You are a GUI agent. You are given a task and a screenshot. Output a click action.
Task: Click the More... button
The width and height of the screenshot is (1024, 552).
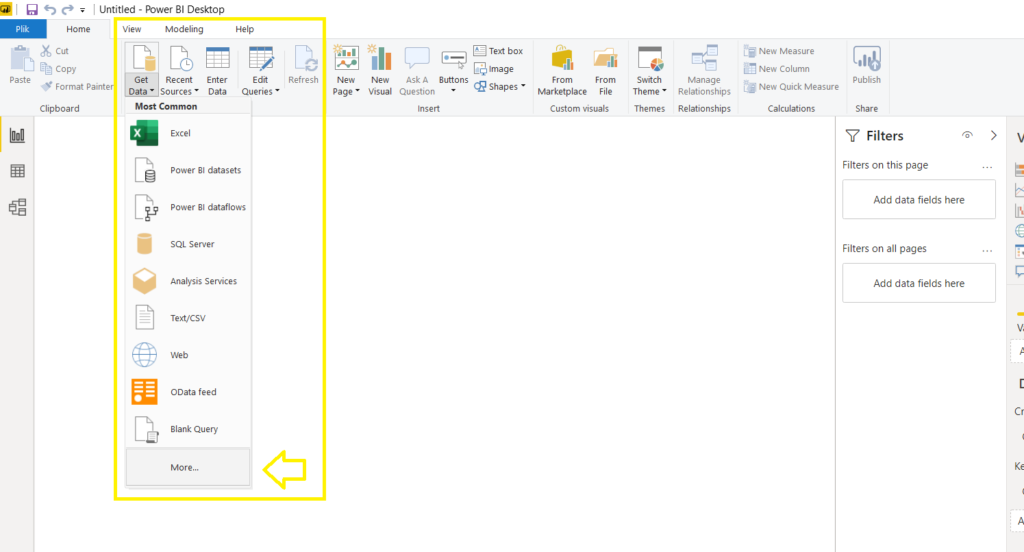(x=188, y=467)
